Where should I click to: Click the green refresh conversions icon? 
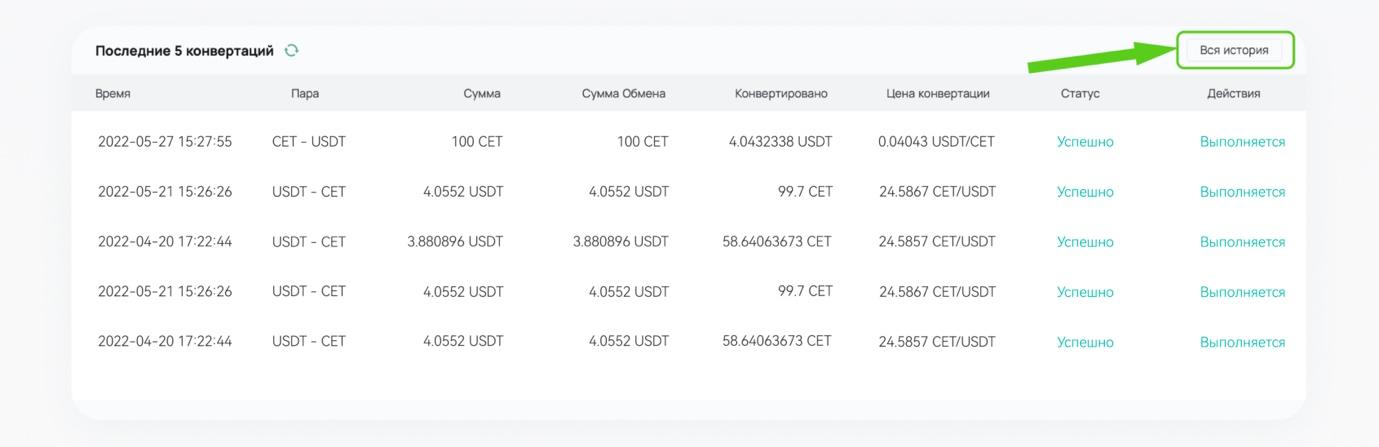coord(291,50)
